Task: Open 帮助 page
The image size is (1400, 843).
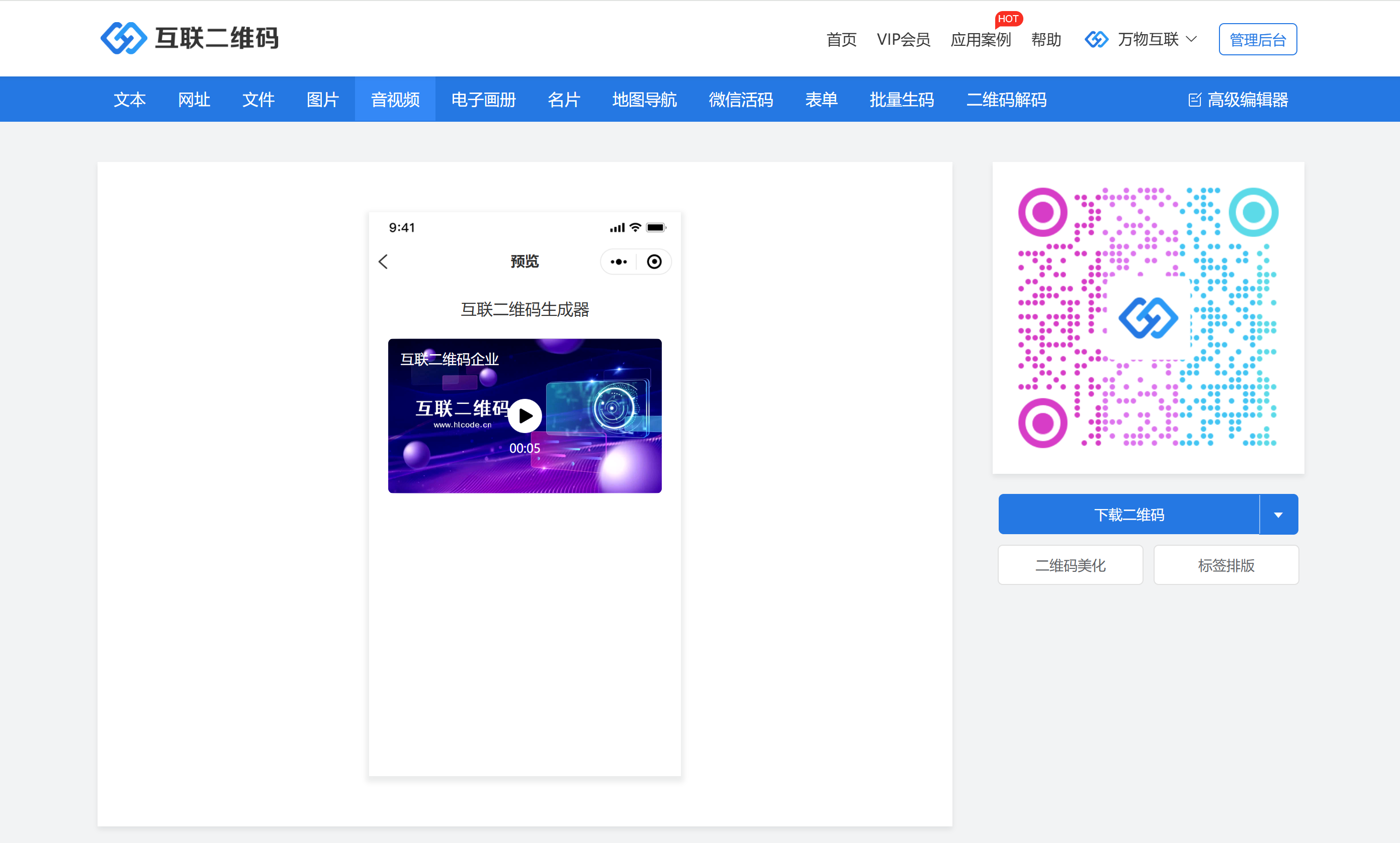Action: tap(1046, 39)
